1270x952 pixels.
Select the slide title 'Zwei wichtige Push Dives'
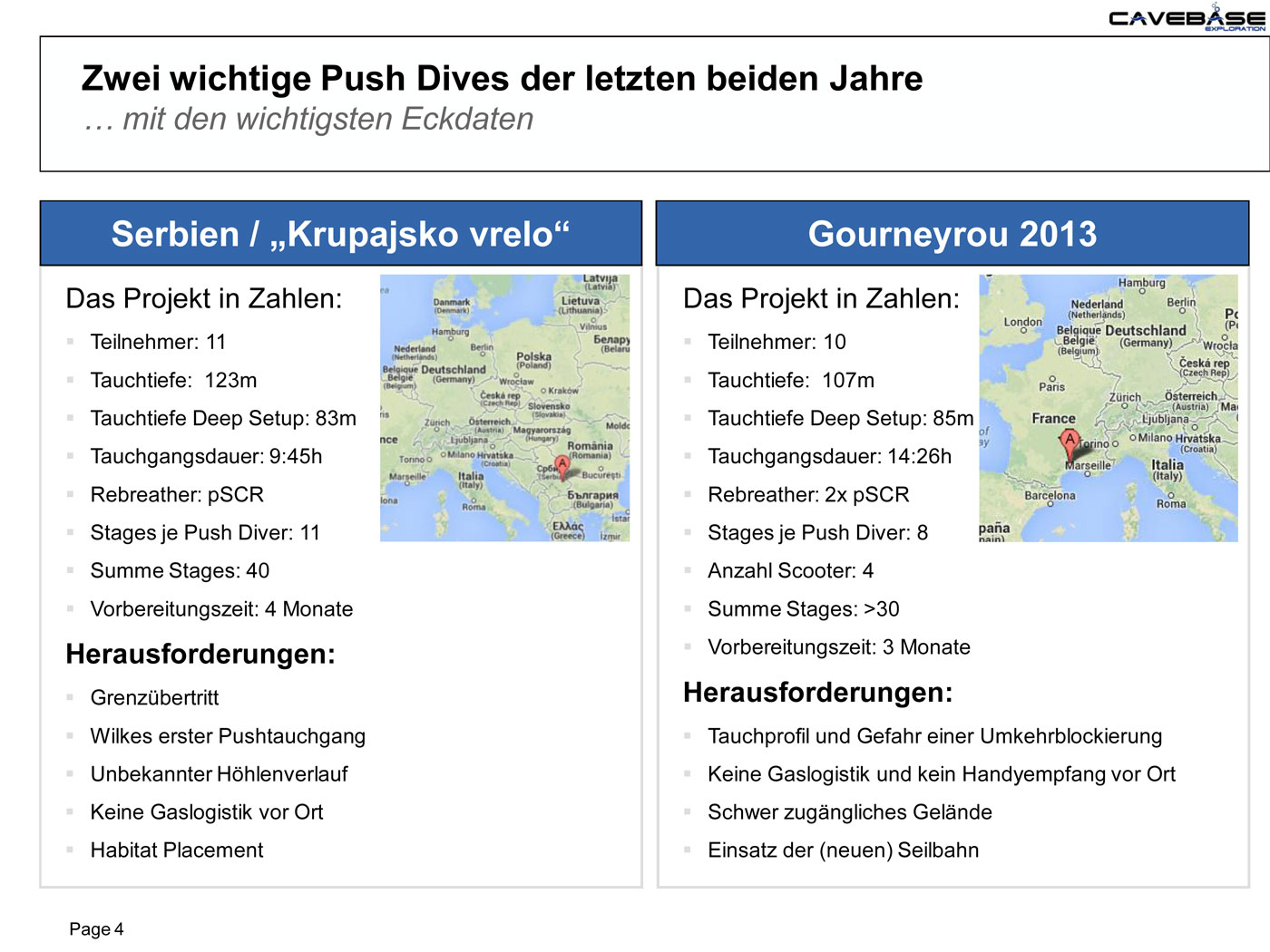(x=502, y=79)
